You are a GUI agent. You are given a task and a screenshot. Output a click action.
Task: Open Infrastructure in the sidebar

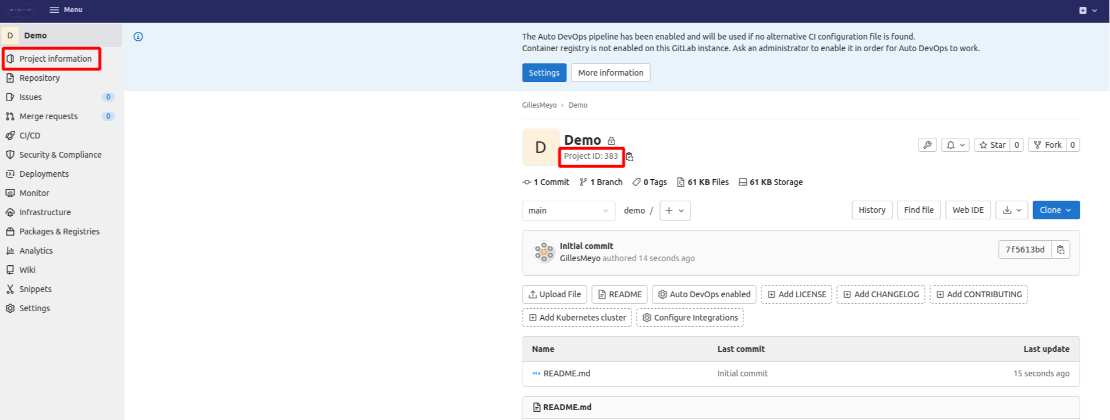point(45,212)
